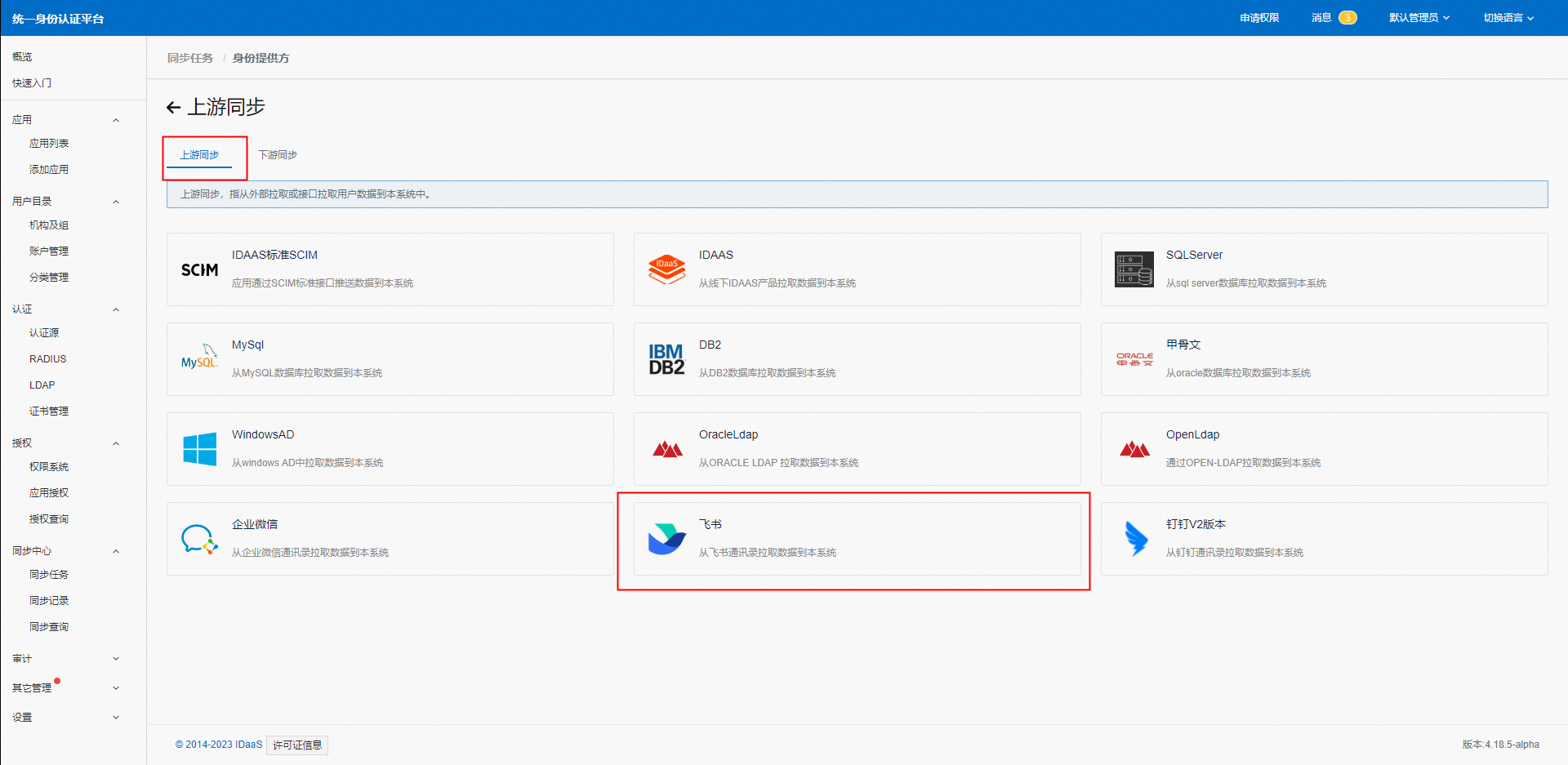Click the 从ORACLE LDAP 拉取数据到本系统 description
1568x765 pixels.
779,463
